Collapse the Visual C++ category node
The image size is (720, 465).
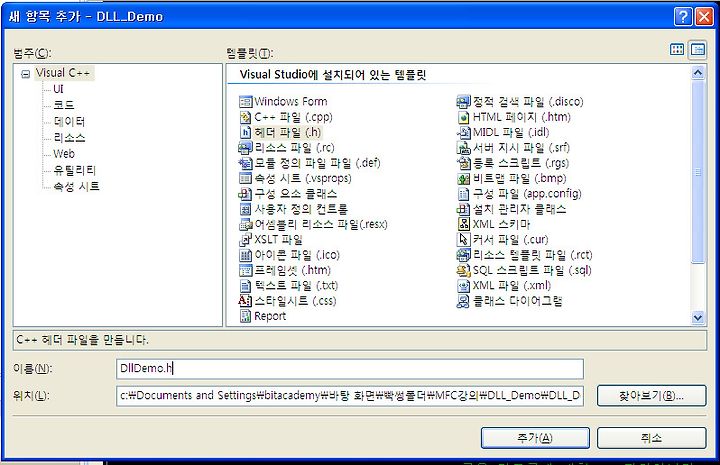click(x=26, y=73)
